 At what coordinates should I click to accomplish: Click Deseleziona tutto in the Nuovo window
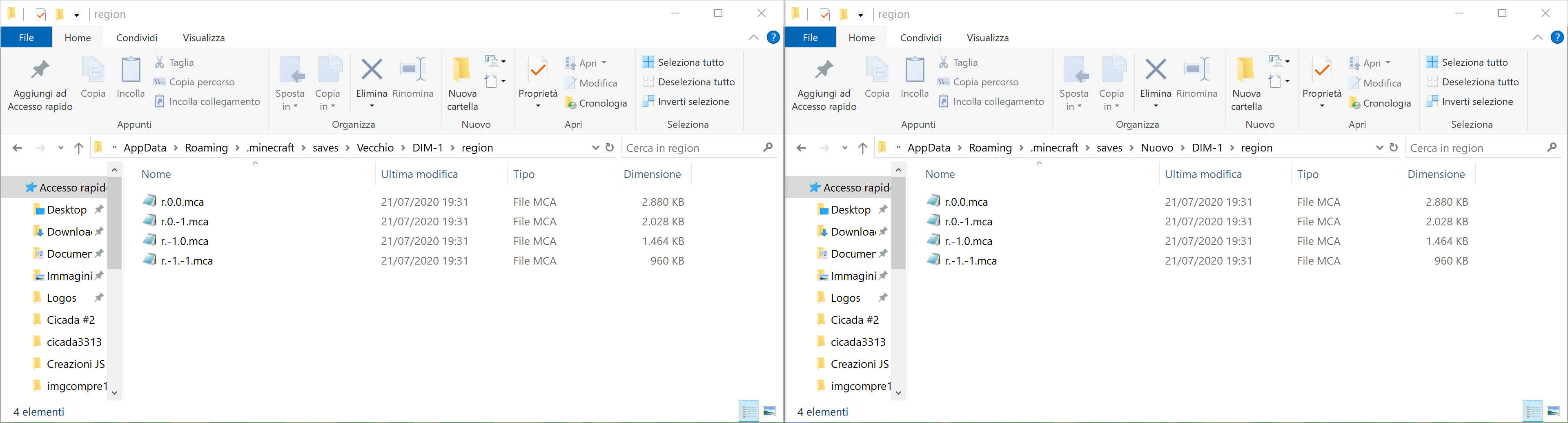[x=1473, y=82]
